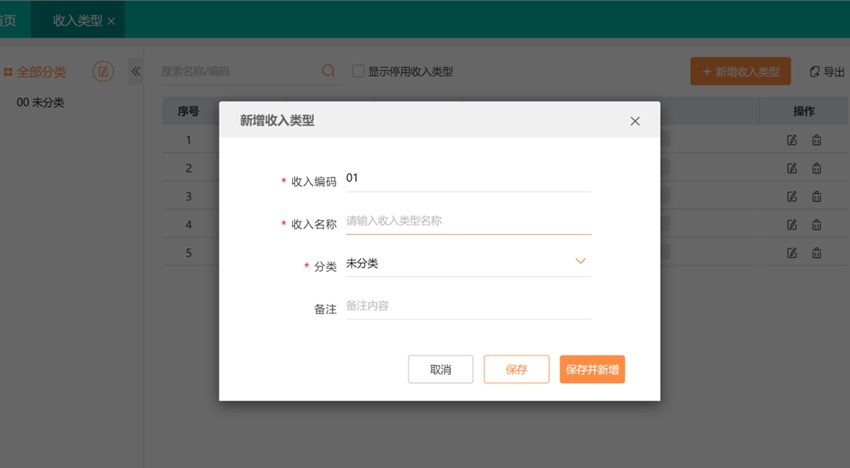850x468 pixels.
Task: Focus the 收入名称 input field
Action: click(x=467, y=221)
